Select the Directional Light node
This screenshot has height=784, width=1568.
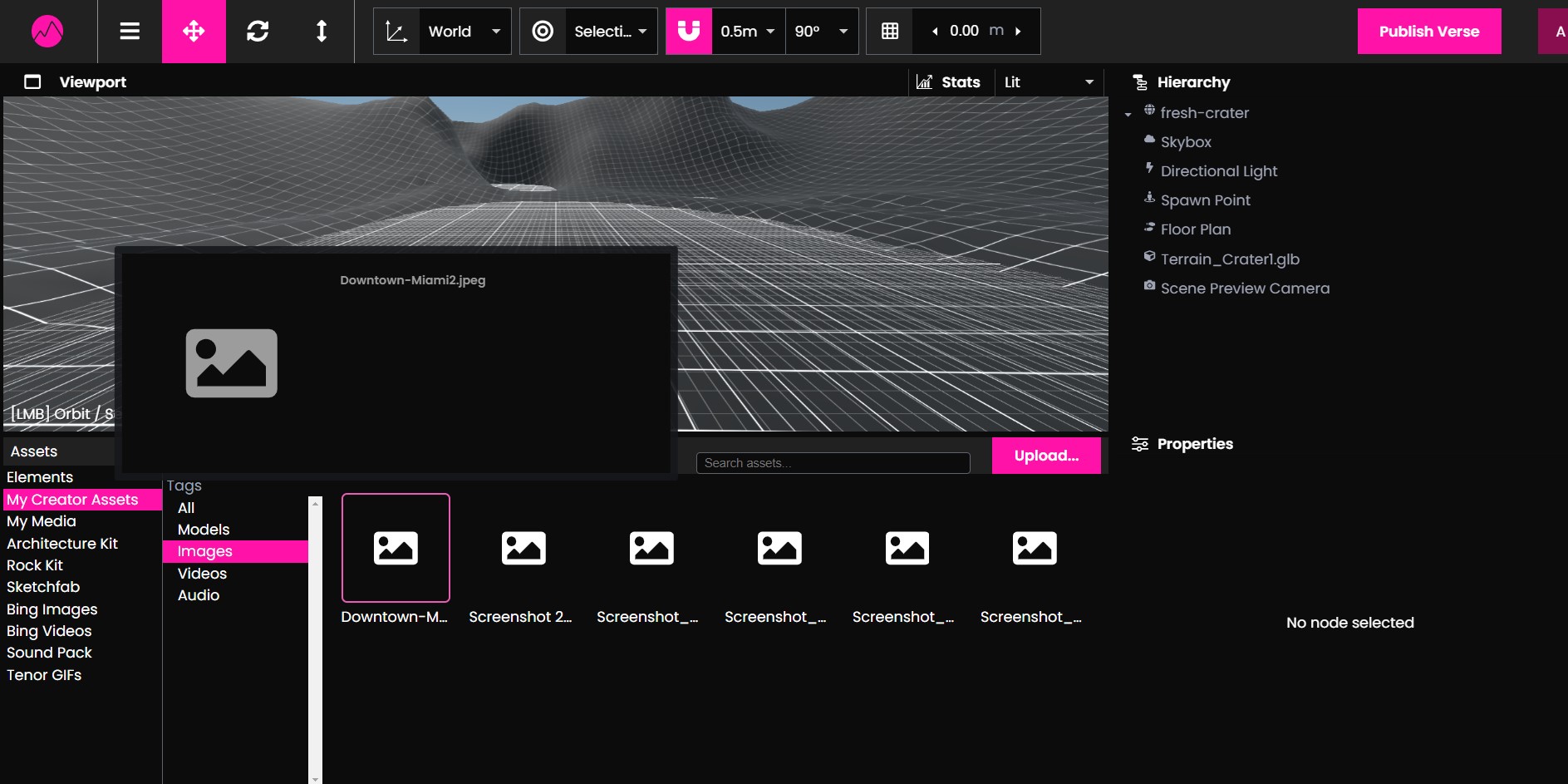[x=1219, y=171]
